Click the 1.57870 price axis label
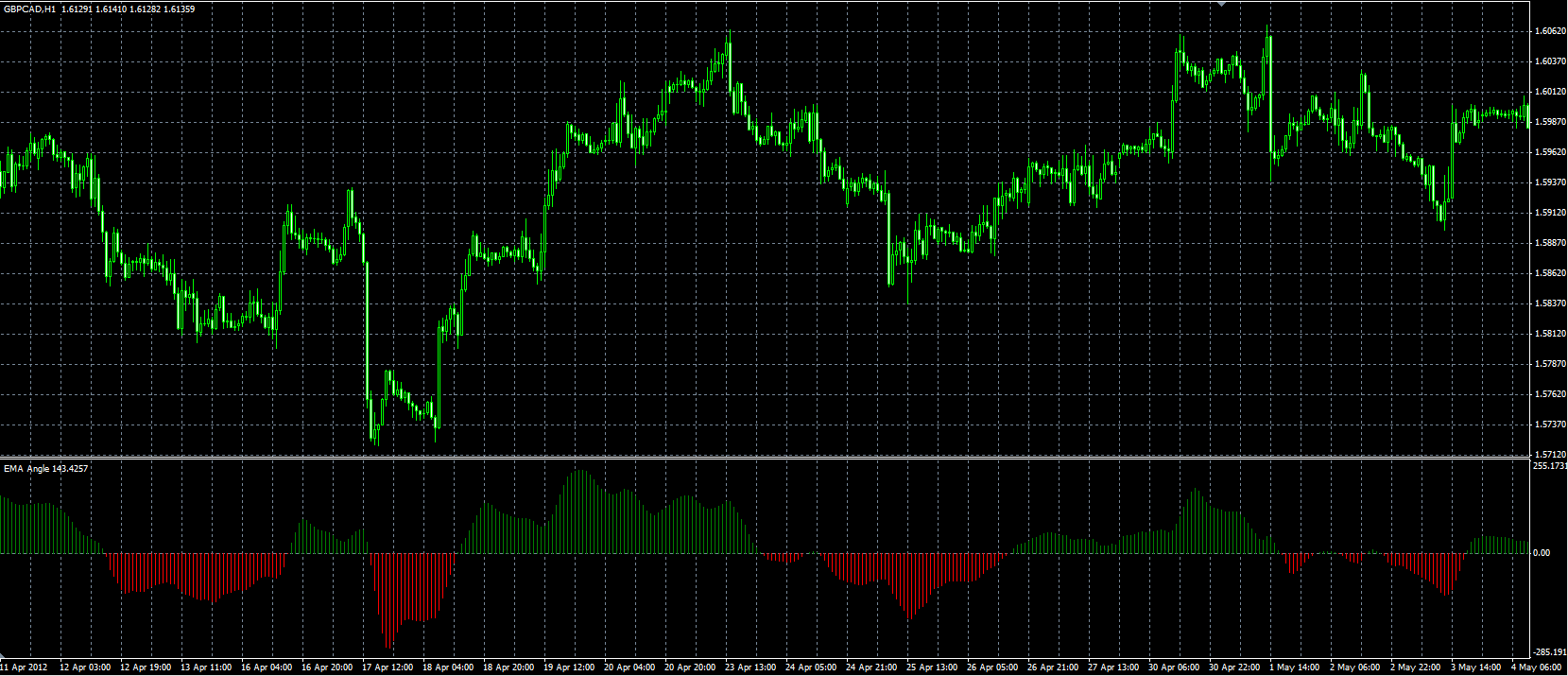 pos(1550,364)
